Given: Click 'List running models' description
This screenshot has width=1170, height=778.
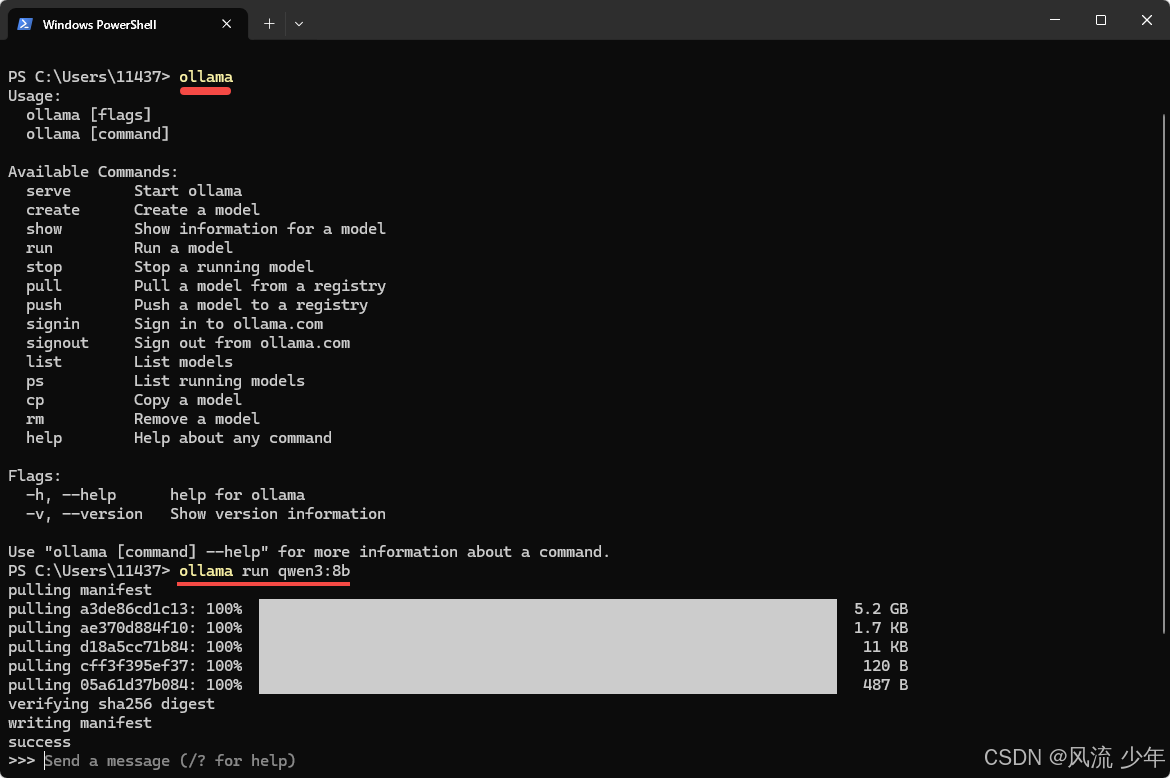Looking at the screenshot, I should [x=219, y=381].
